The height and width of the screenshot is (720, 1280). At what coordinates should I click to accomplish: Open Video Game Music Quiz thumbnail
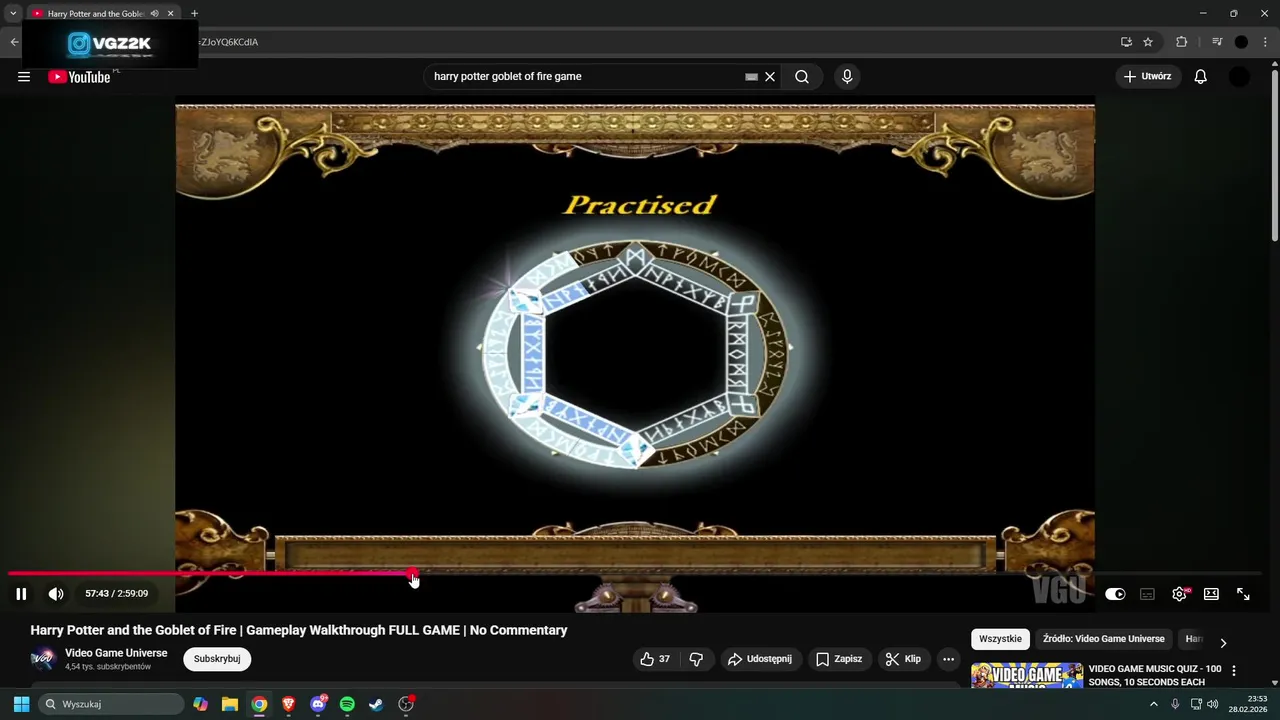[1027, 676]
